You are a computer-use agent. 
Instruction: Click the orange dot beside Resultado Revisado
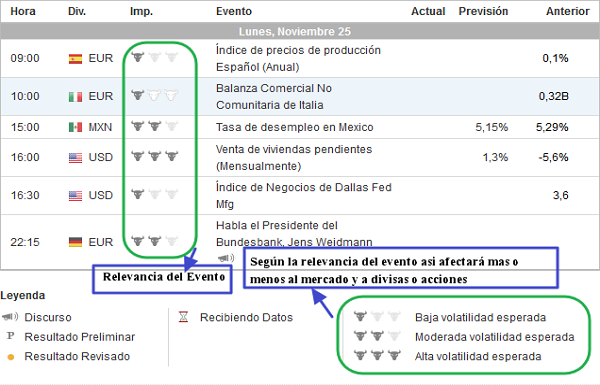pyautogui.click(x=11, y=357)
